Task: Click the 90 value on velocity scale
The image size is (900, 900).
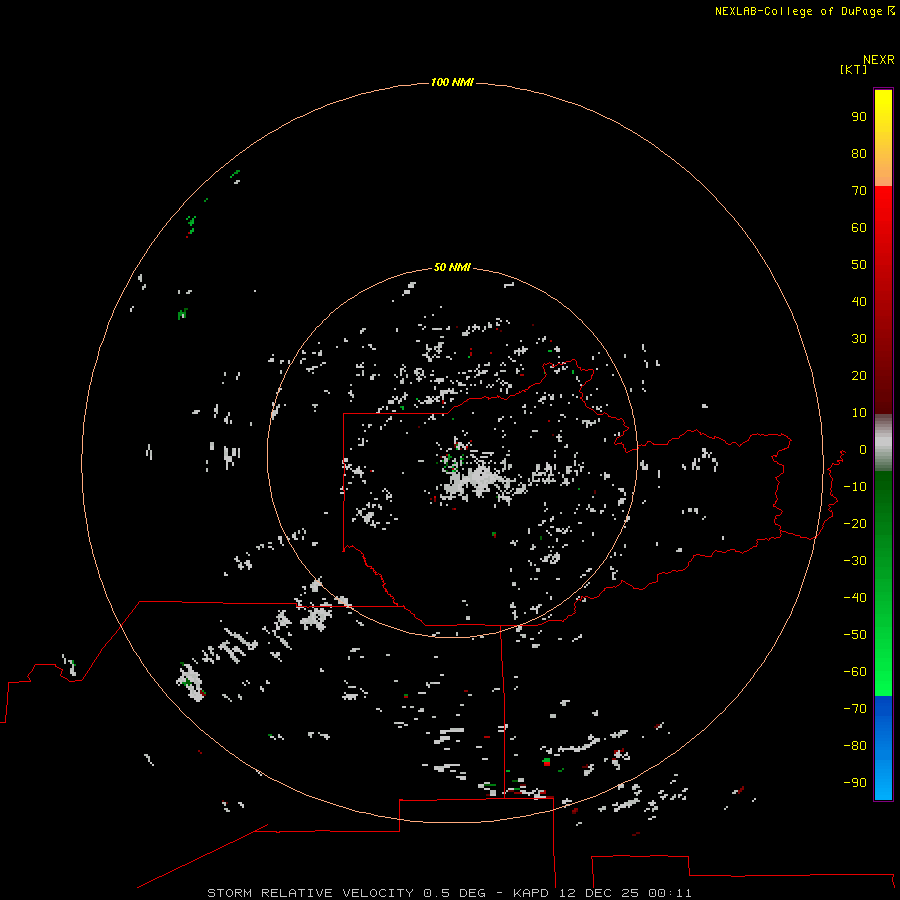Action: click(x=859, y=117)
